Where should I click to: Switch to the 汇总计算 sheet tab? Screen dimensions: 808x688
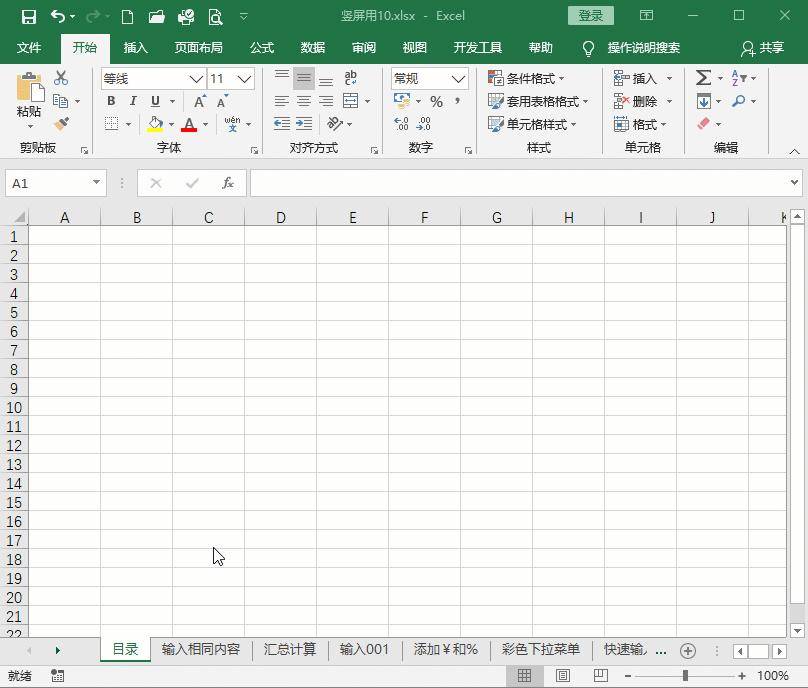(x=290, y=649)
